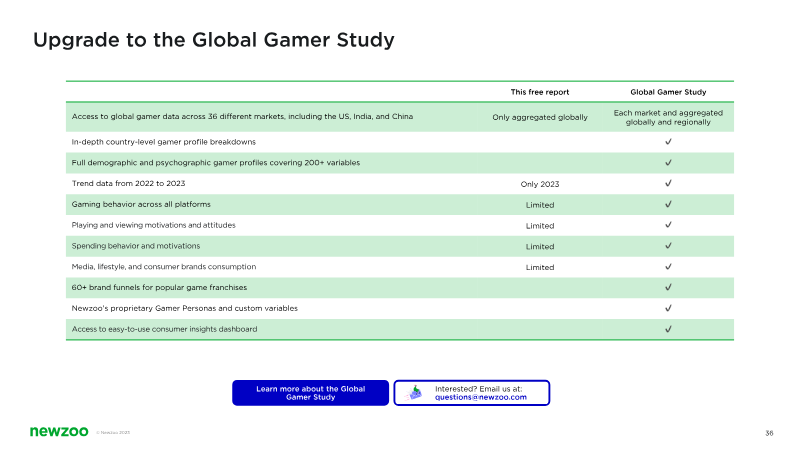Click checkmark in the Trend data row
Screen dimensions: 800x450
[668, 183]
